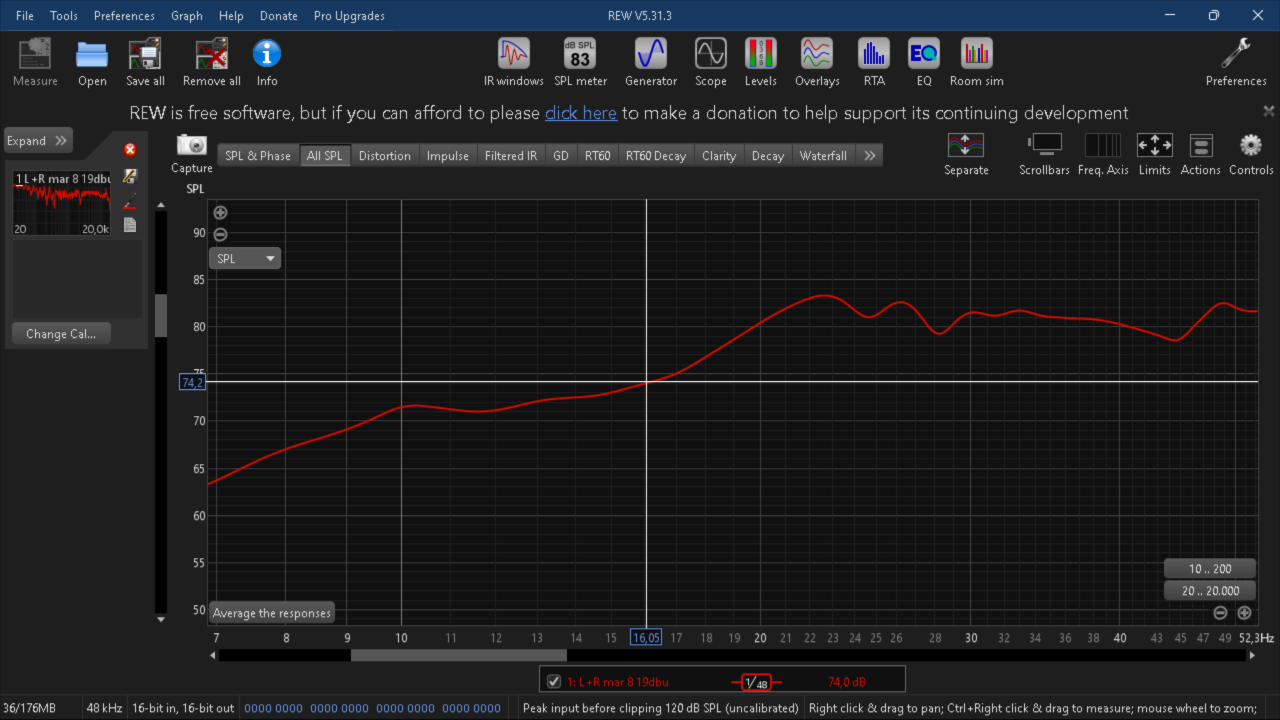Open a measurement file with Open icon

click(x=92, y=62)
